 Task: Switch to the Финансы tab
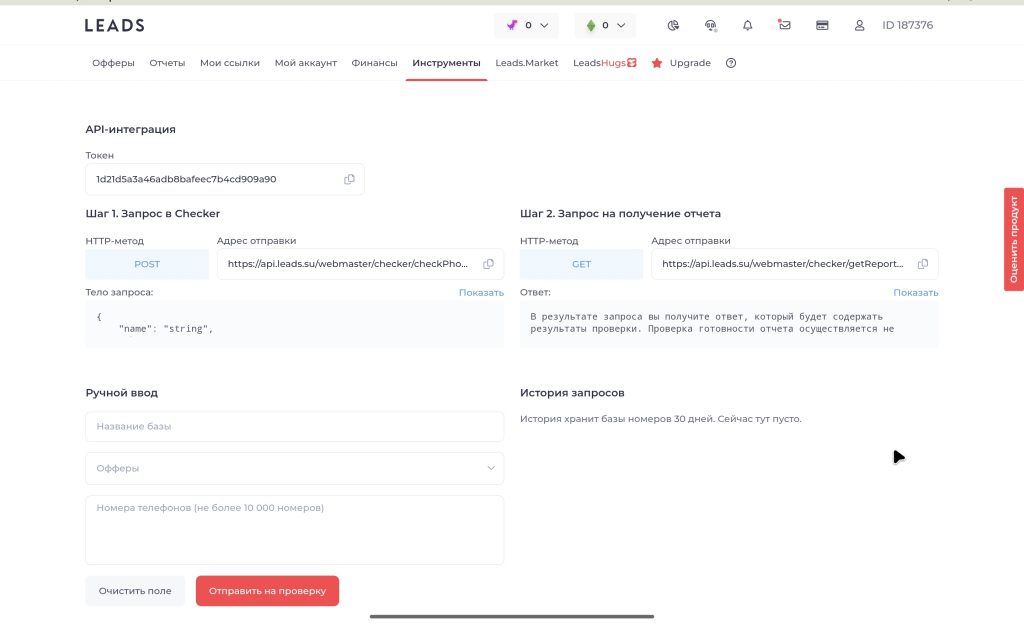coord(374,63)
